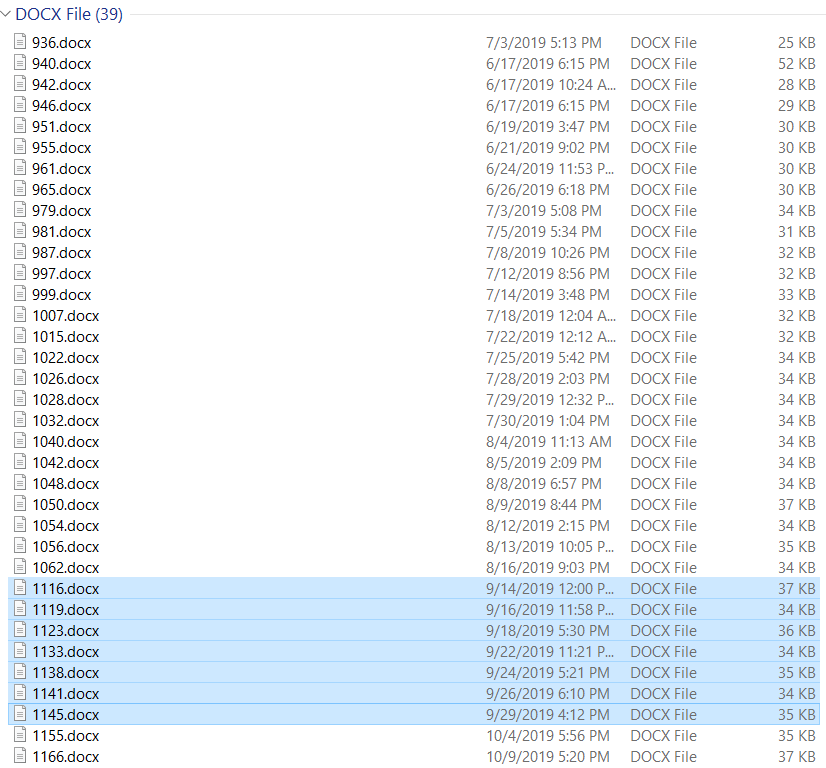This screenshot has height=768, width=826.
Task: Select the icon for 1050.docx
Action: pos(20,504)
